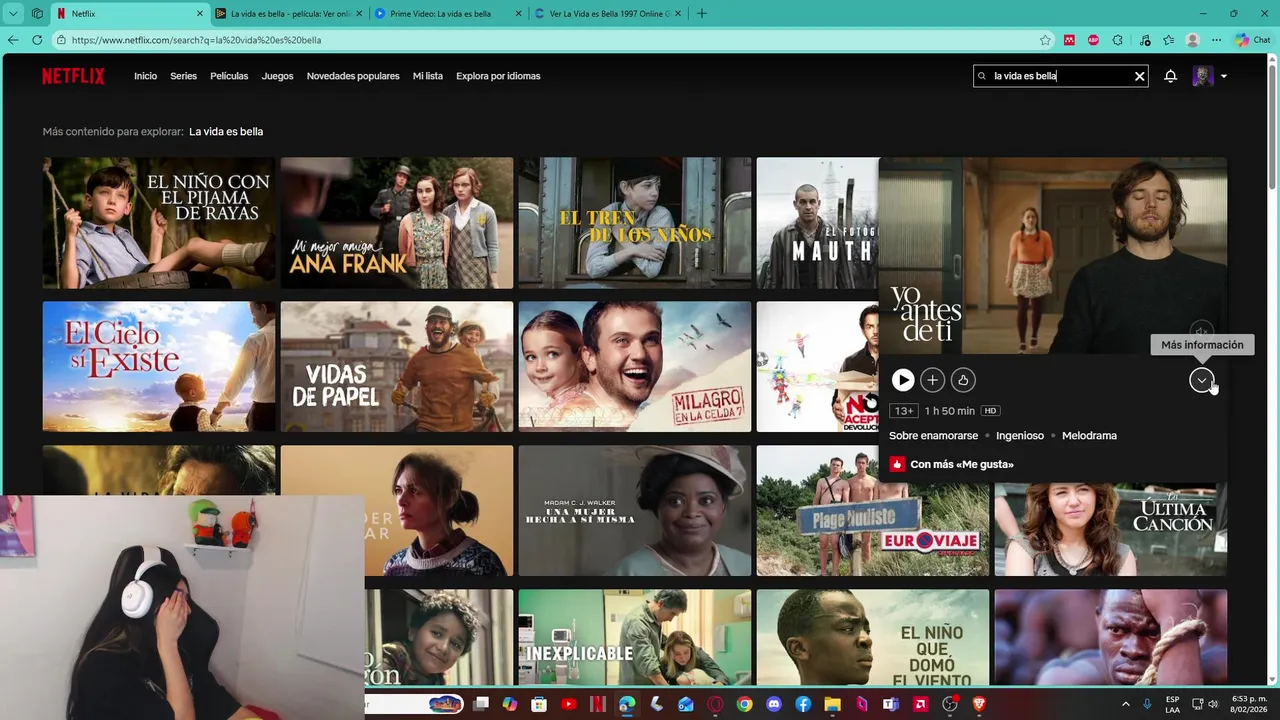Open File Explorer from the taskbar

(832, 704)
